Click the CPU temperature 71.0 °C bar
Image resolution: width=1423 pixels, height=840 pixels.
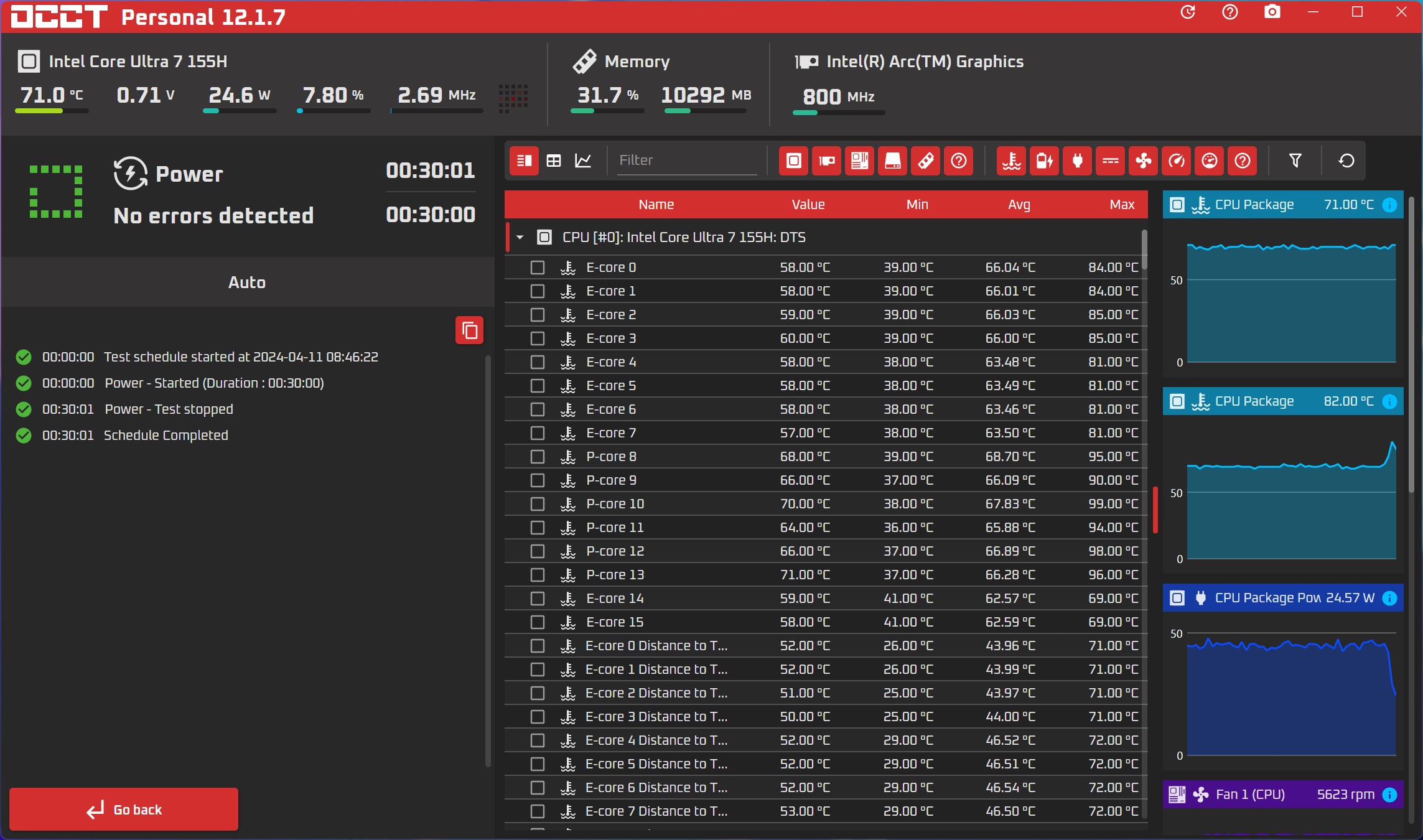[x=52, y=111]
